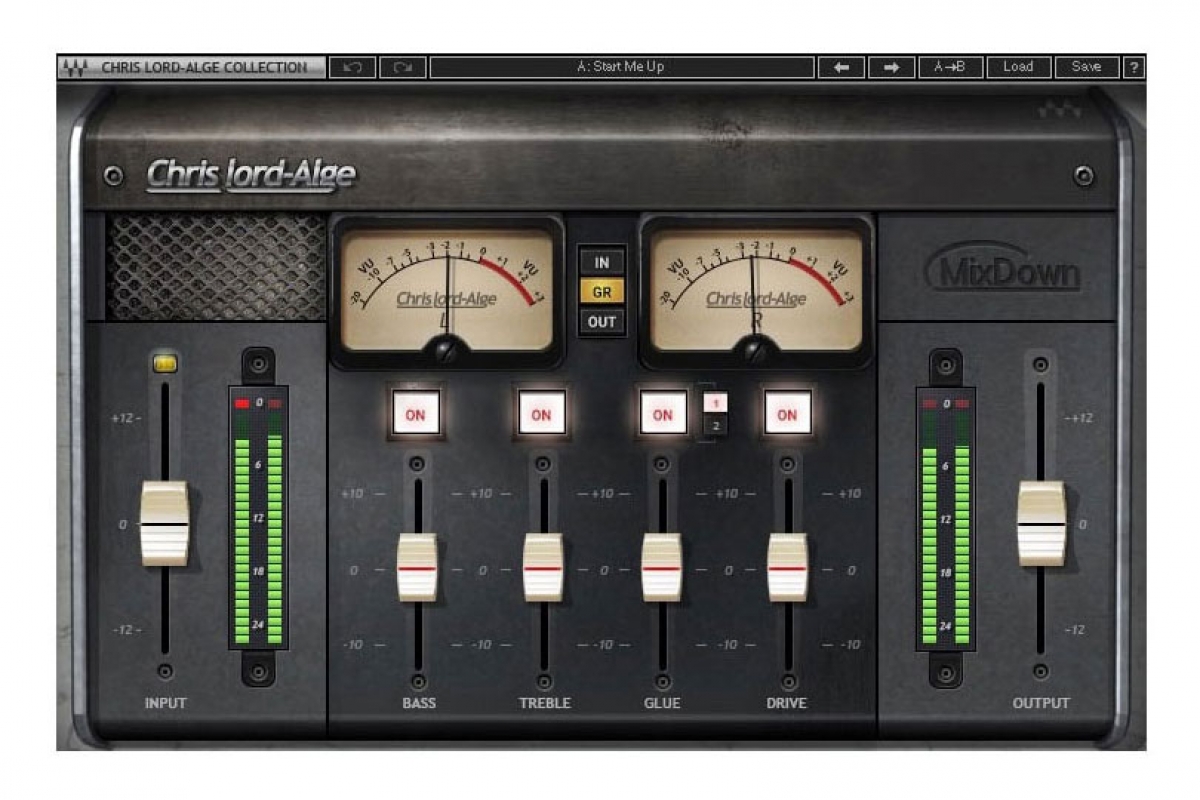Select Glue mode 1
This screenshot has width=1200, height=800.
(x=716, y=402)
